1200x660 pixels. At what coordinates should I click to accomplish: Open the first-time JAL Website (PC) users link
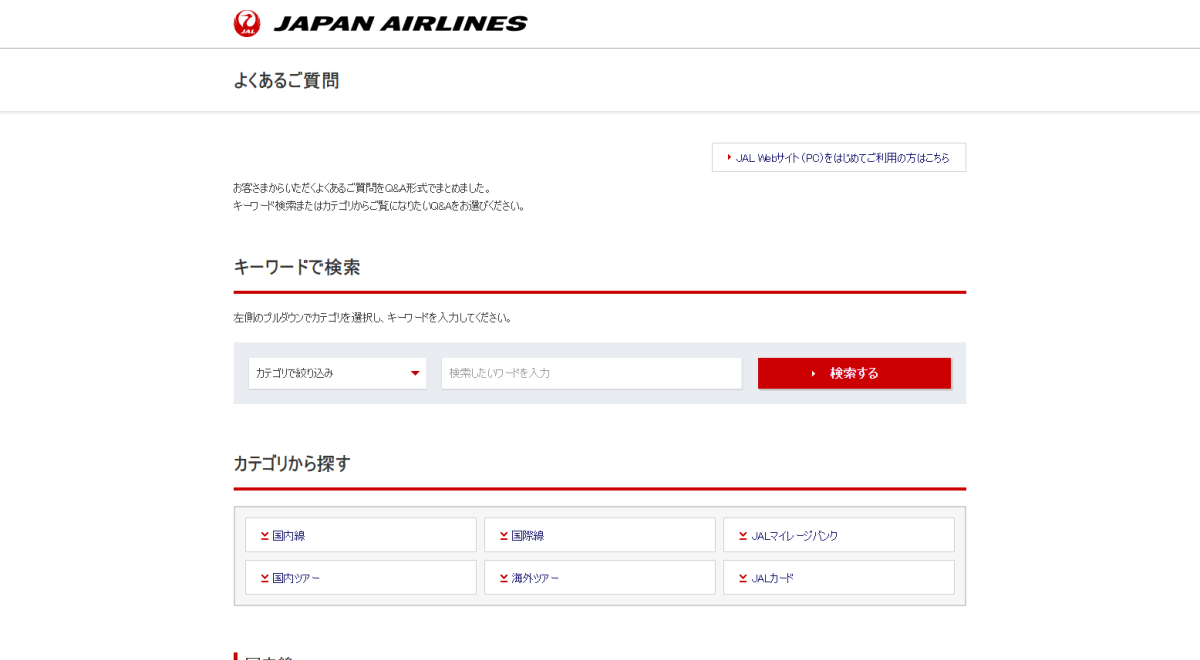(839, 158)
